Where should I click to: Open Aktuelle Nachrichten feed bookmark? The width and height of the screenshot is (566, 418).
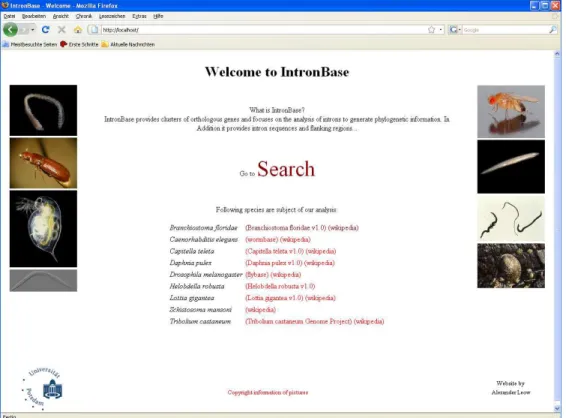pos(129,44)
